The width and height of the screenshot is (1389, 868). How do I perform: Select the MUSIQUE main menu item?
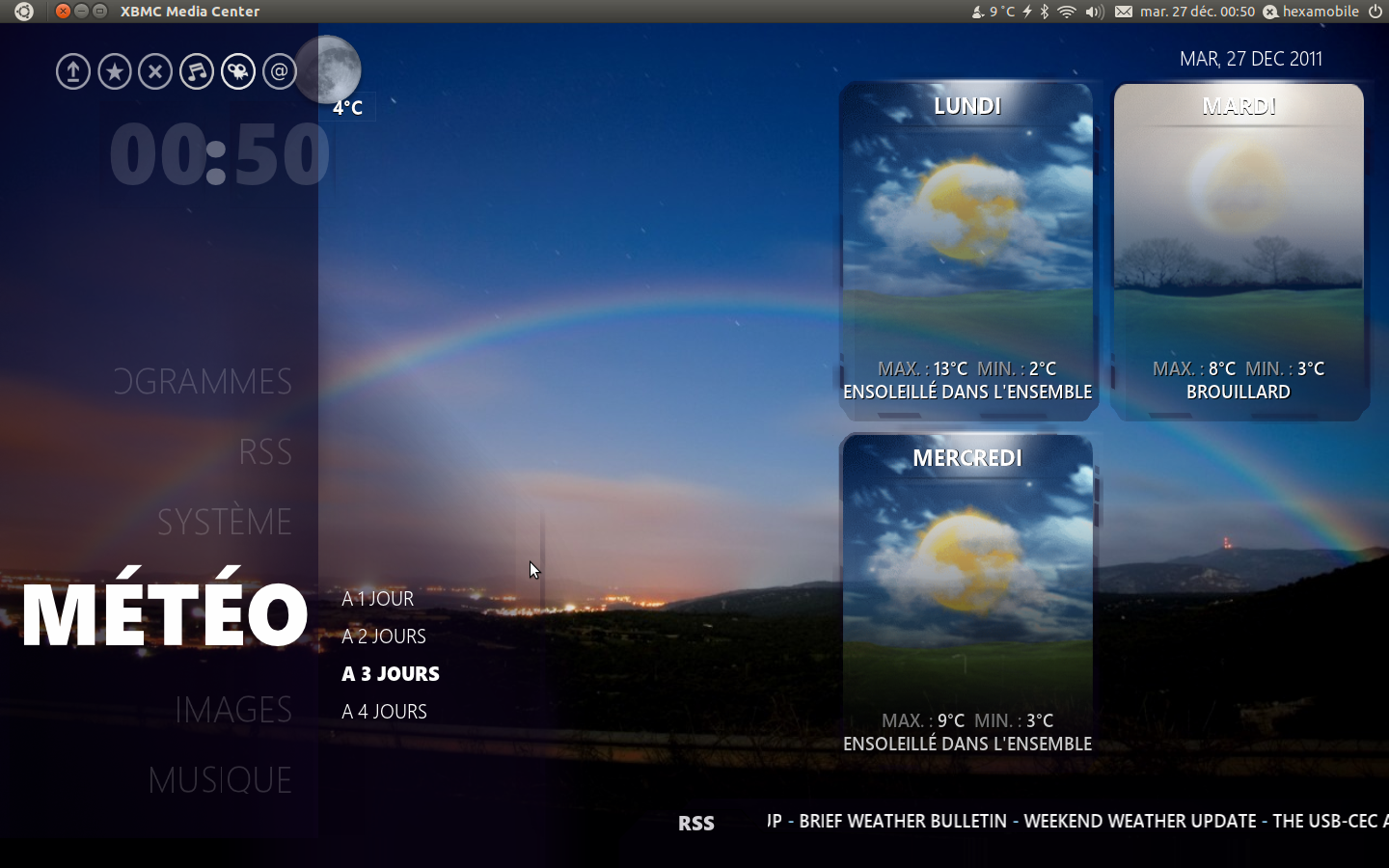tap(220, 779)
